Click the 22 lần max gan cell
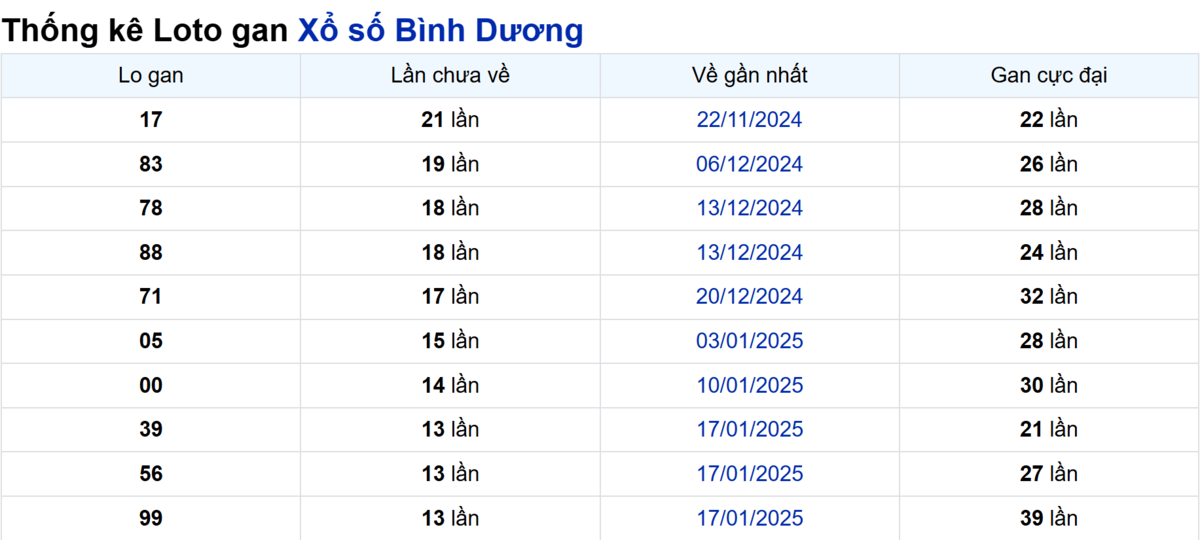Image resolution: width=1200 pixels, height=540 pixels. click(x=1049, y=120)
